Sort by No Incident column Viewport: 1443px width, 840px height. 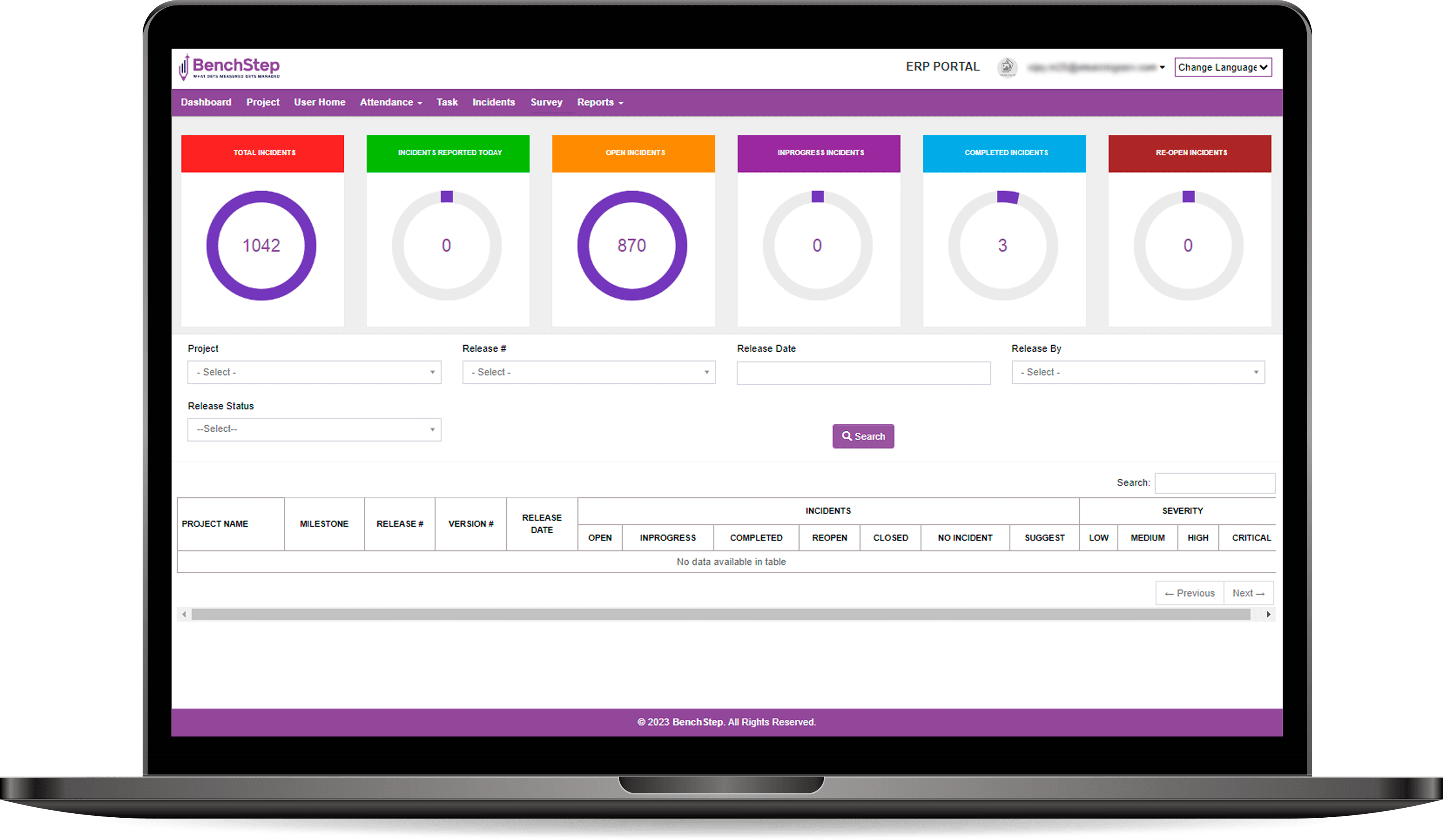[965, 538]
